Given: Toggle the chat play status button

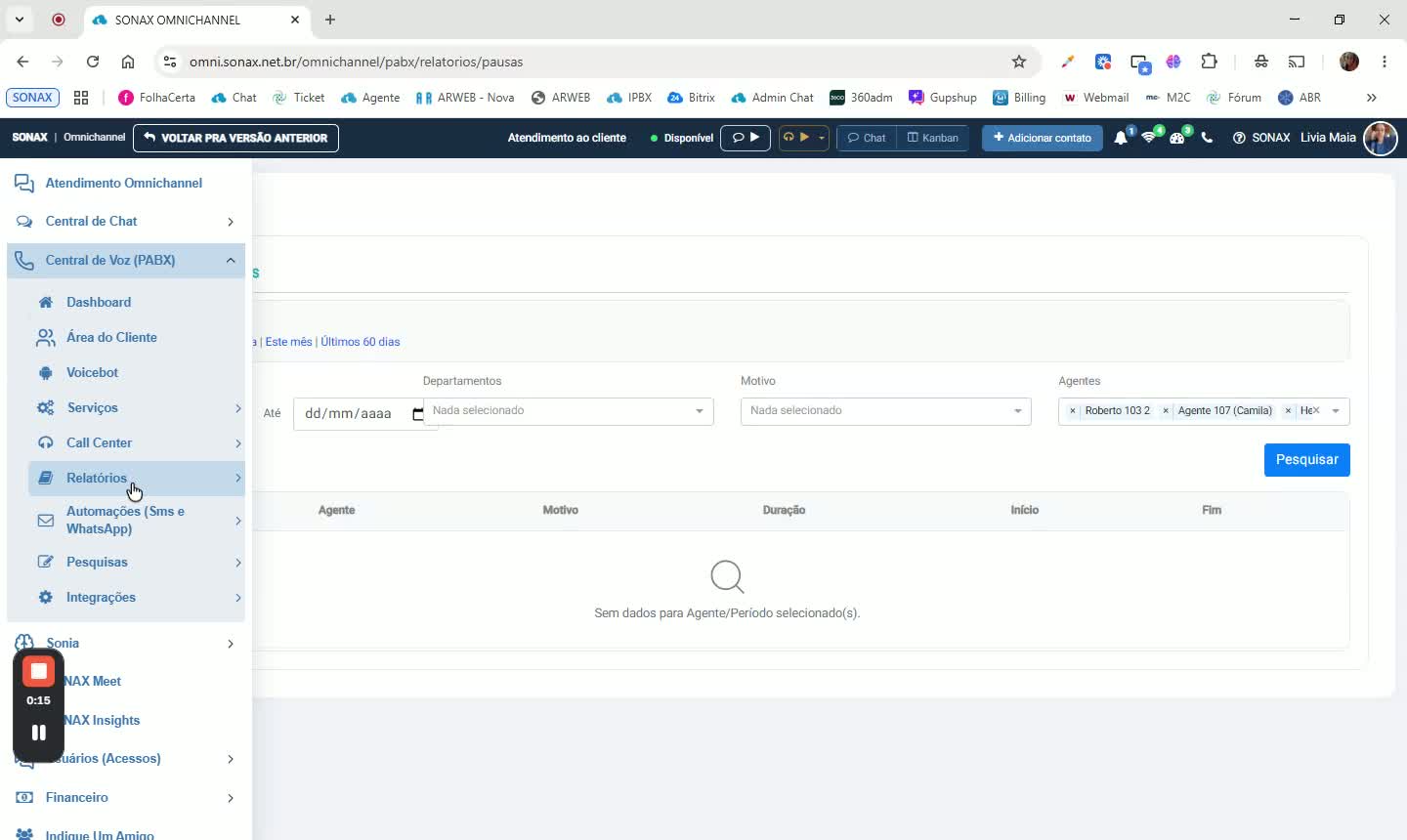Looking at the screenshot, I should pyautogui.click(x=746, y=138).
